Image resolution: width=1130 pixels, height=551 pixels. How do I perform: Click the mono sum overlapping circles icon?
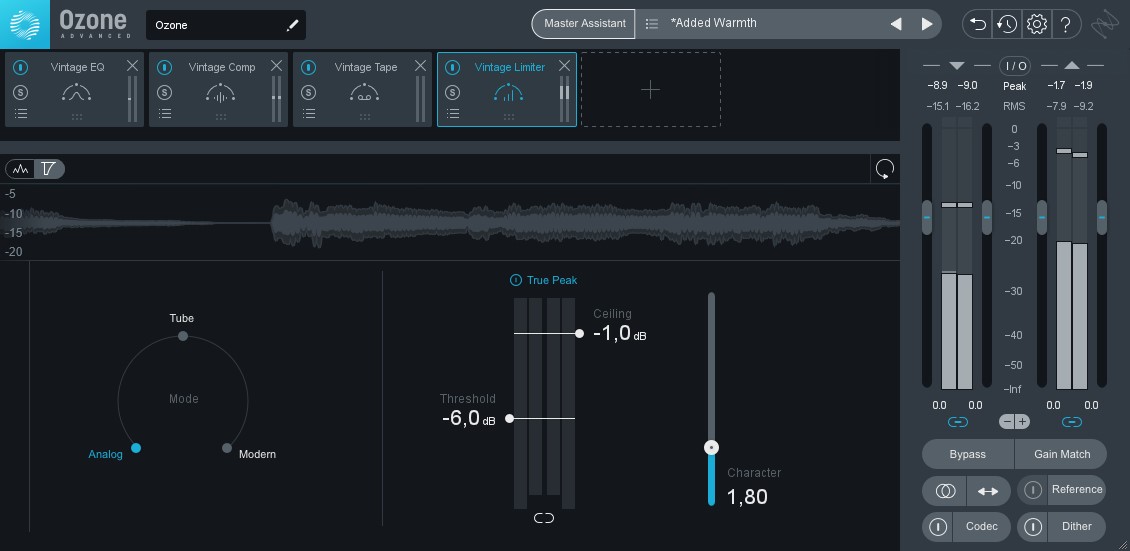click(945, 491)
